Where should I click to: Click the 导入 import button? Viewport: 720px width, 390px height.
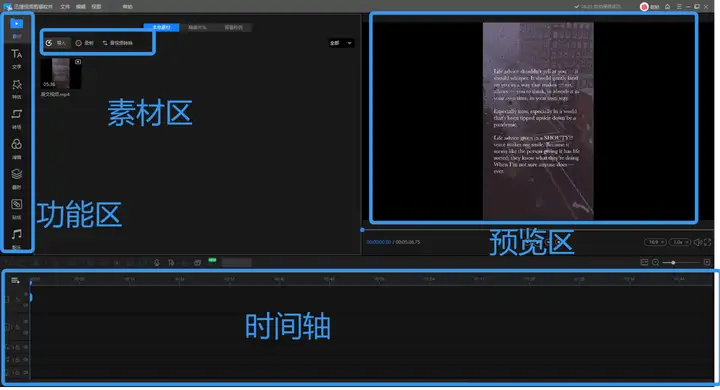(56, 43)
